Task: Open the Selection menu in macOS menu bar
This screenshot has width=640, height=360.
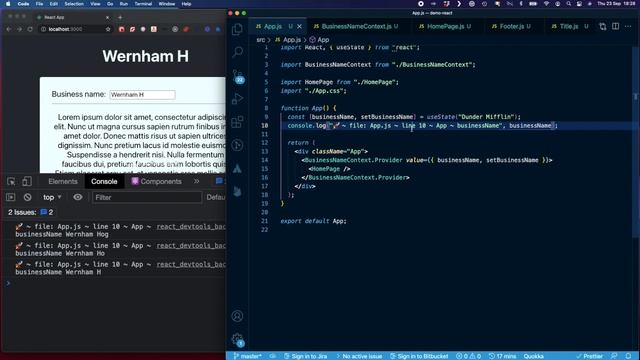Action: point(74,4)
